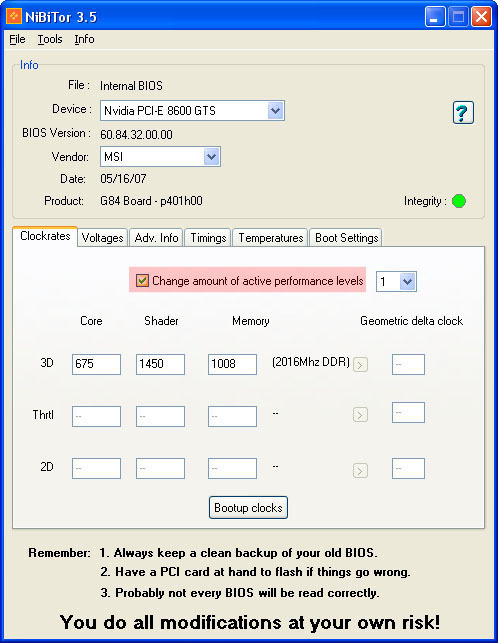Click the arrow button in the 2D row
498x643 pixels.
pyautogui.click(x=360, y=470)
